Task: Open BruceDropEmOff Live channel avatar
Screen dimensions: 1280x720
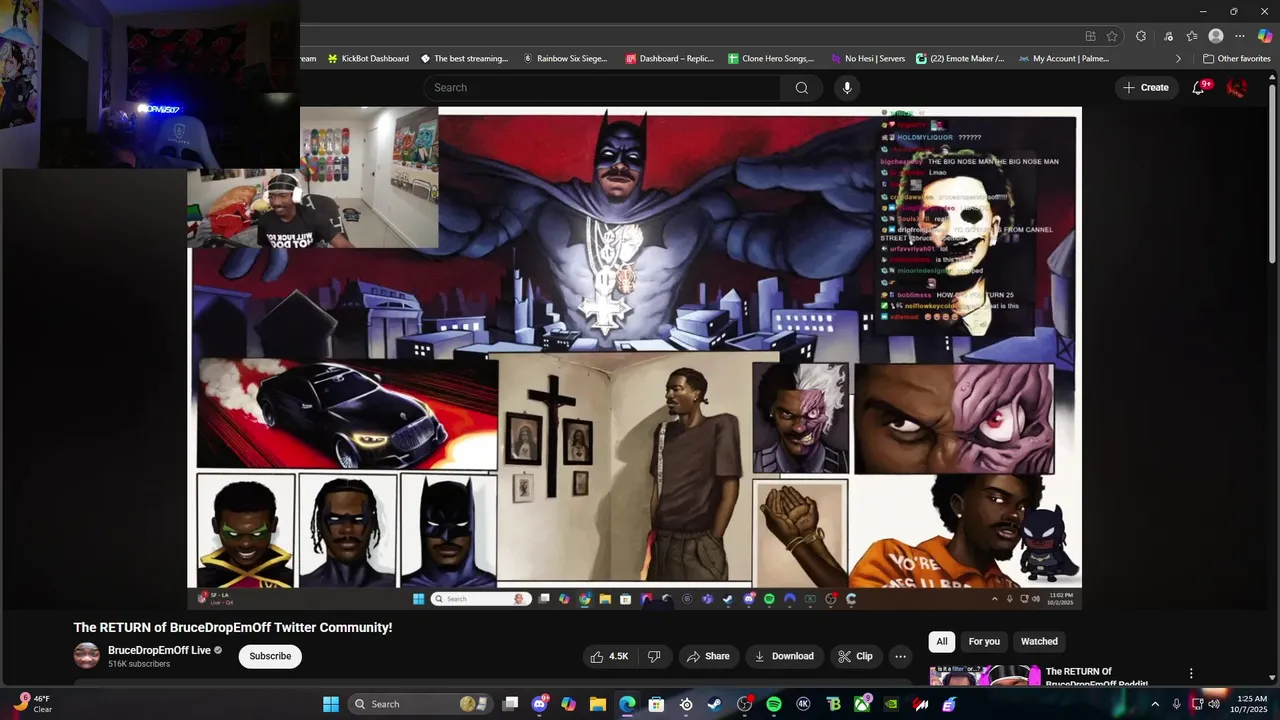Action: (87, 656)
